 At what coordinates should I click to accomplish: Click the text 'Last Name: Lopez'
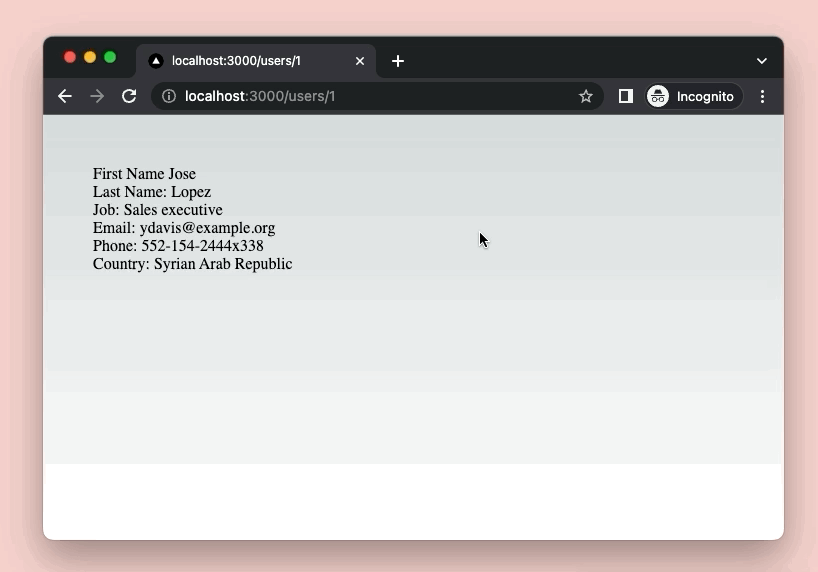[x=152, y=192]
